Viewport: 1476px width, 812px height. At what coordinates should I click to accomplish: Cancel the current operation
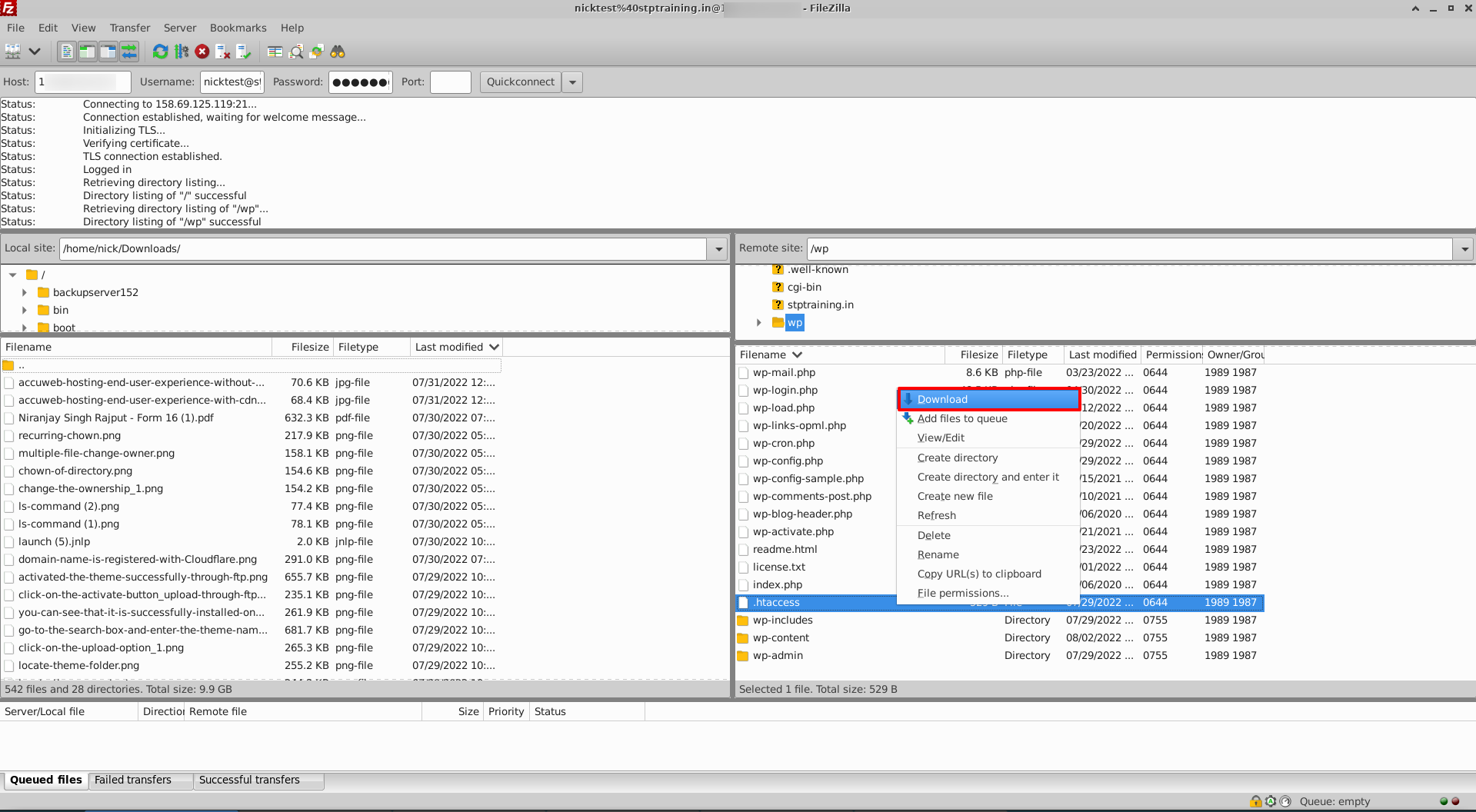pos(202,52)
